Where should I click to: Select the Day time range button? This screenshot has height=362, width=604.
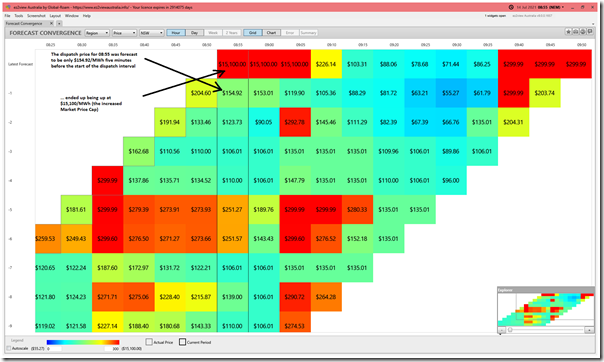[195, 33]
